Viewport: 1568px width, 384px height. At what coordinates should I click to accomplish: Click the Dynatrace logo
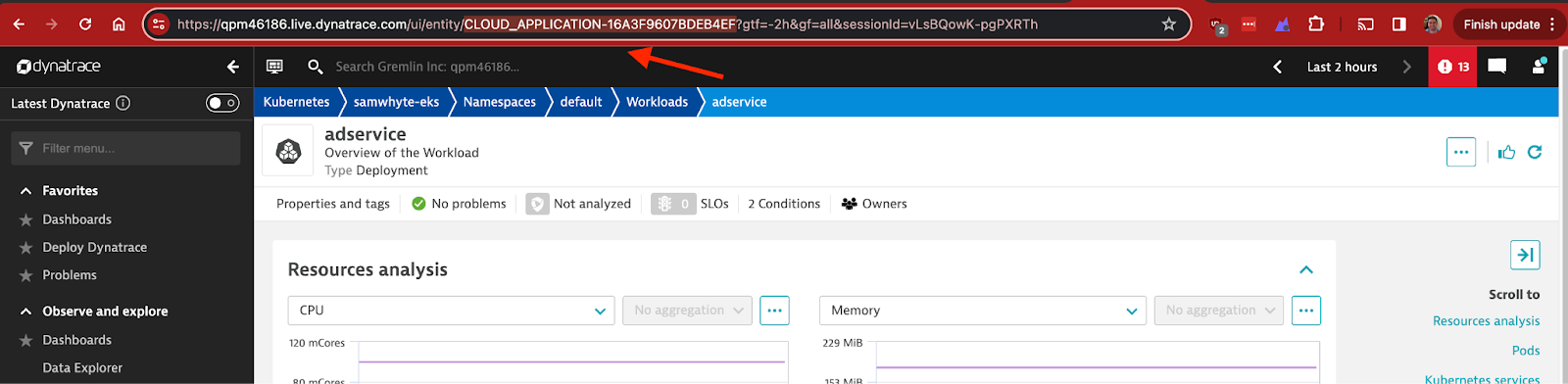pyautogui.click(x=59, y=67)
